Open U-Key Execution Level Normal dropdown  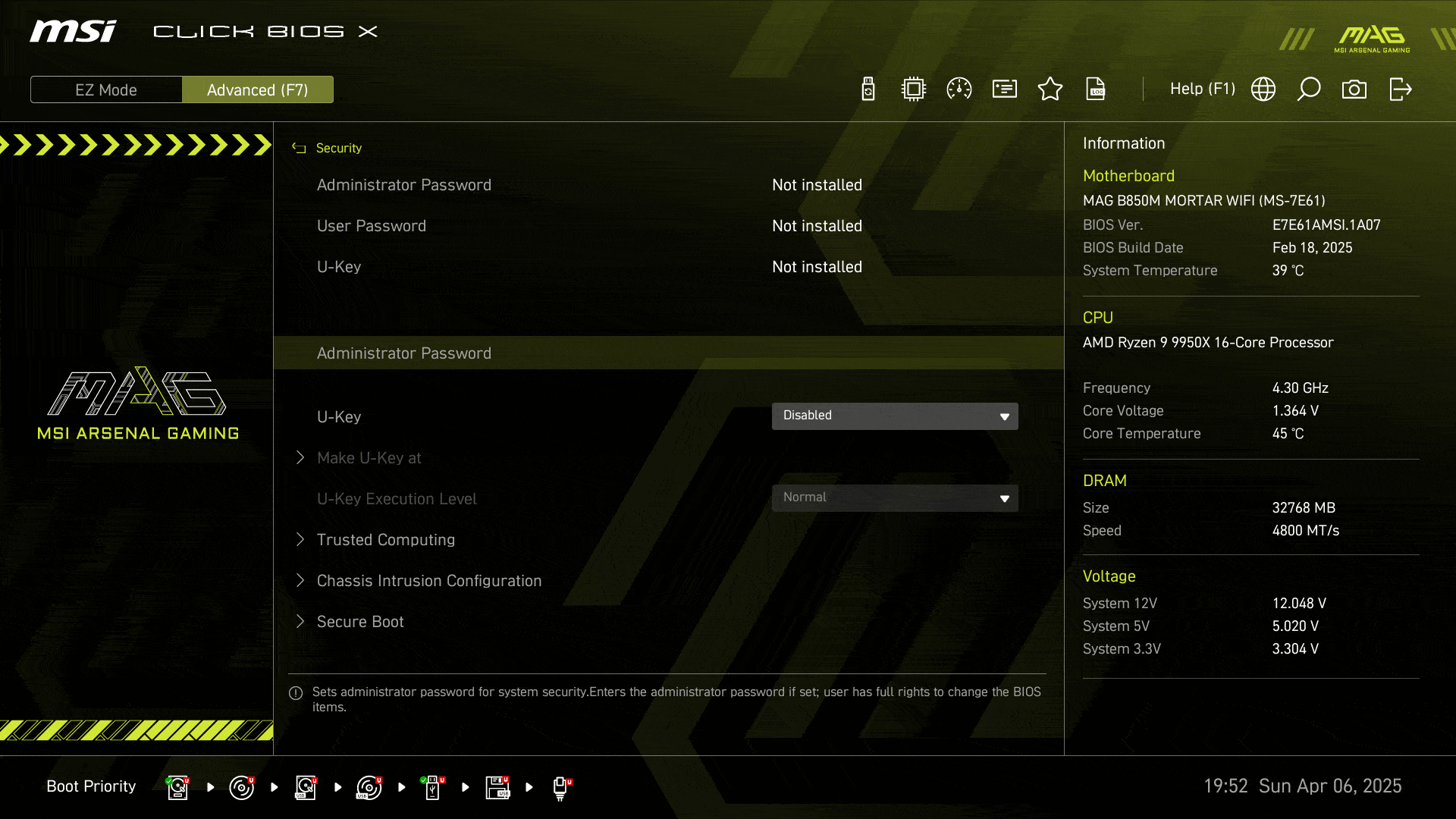click(895, 497)
